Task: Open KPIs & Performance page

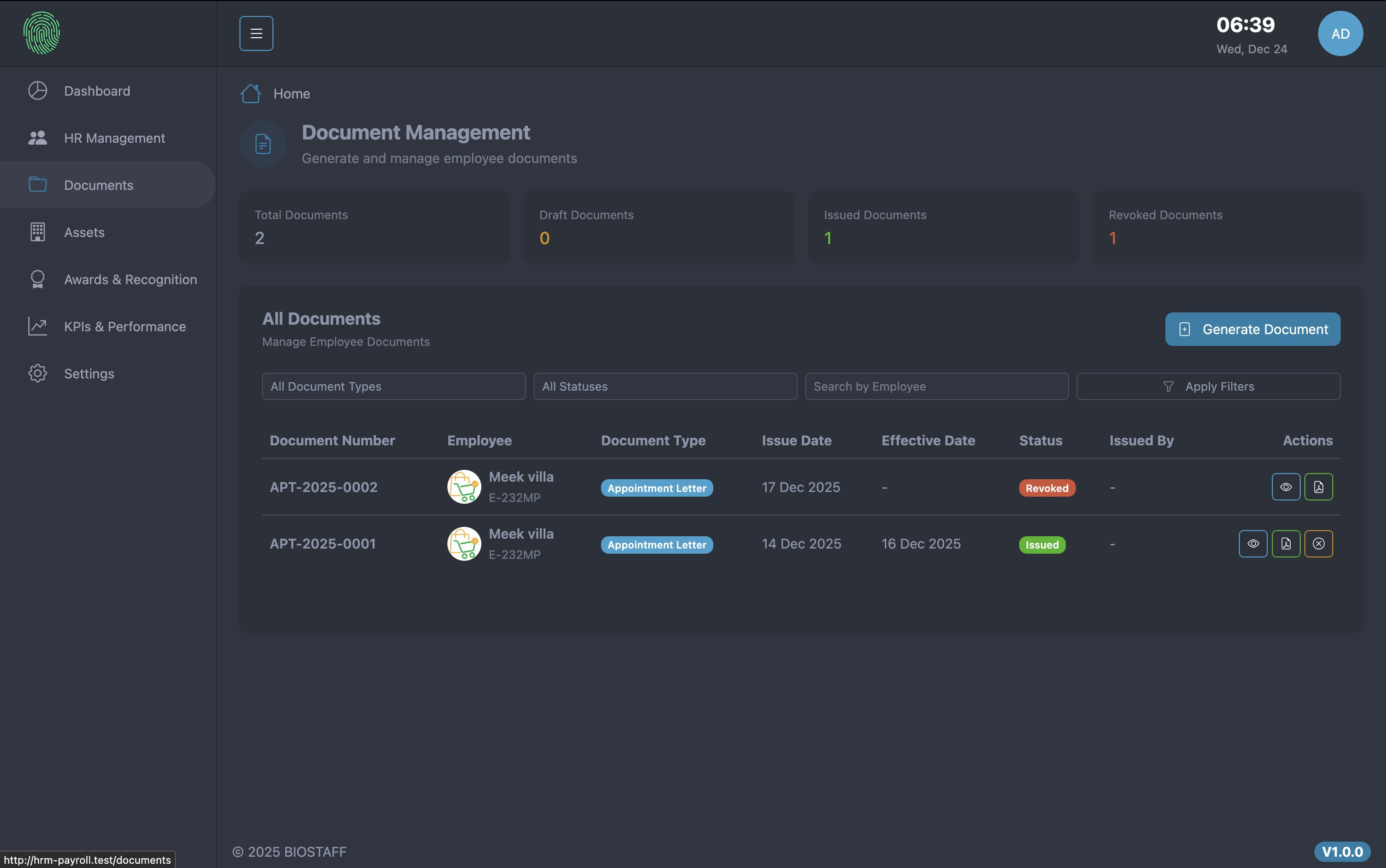Action: (124, 326)
